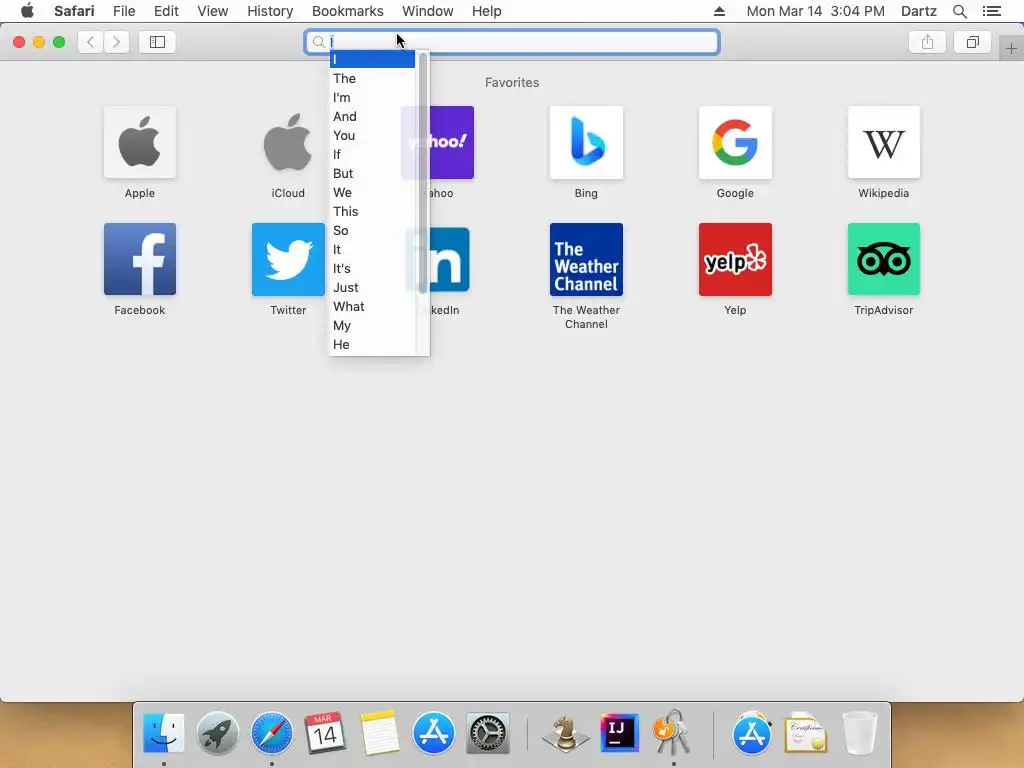Show the tab overview

coord(972,42)
